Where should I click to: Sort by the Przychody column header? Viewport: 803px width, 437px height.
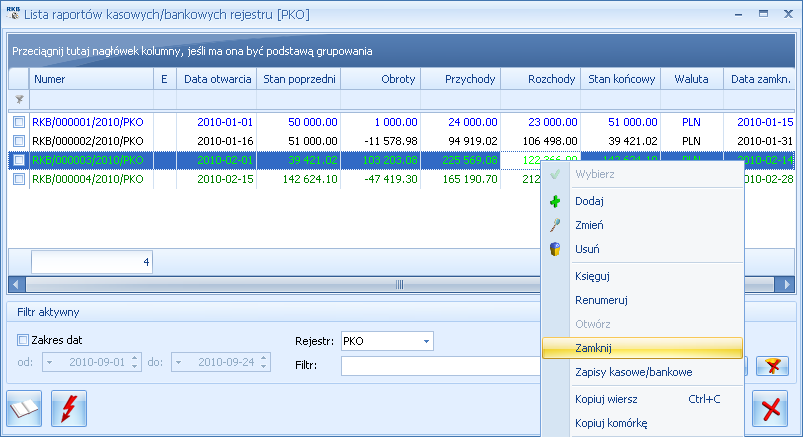460,79
